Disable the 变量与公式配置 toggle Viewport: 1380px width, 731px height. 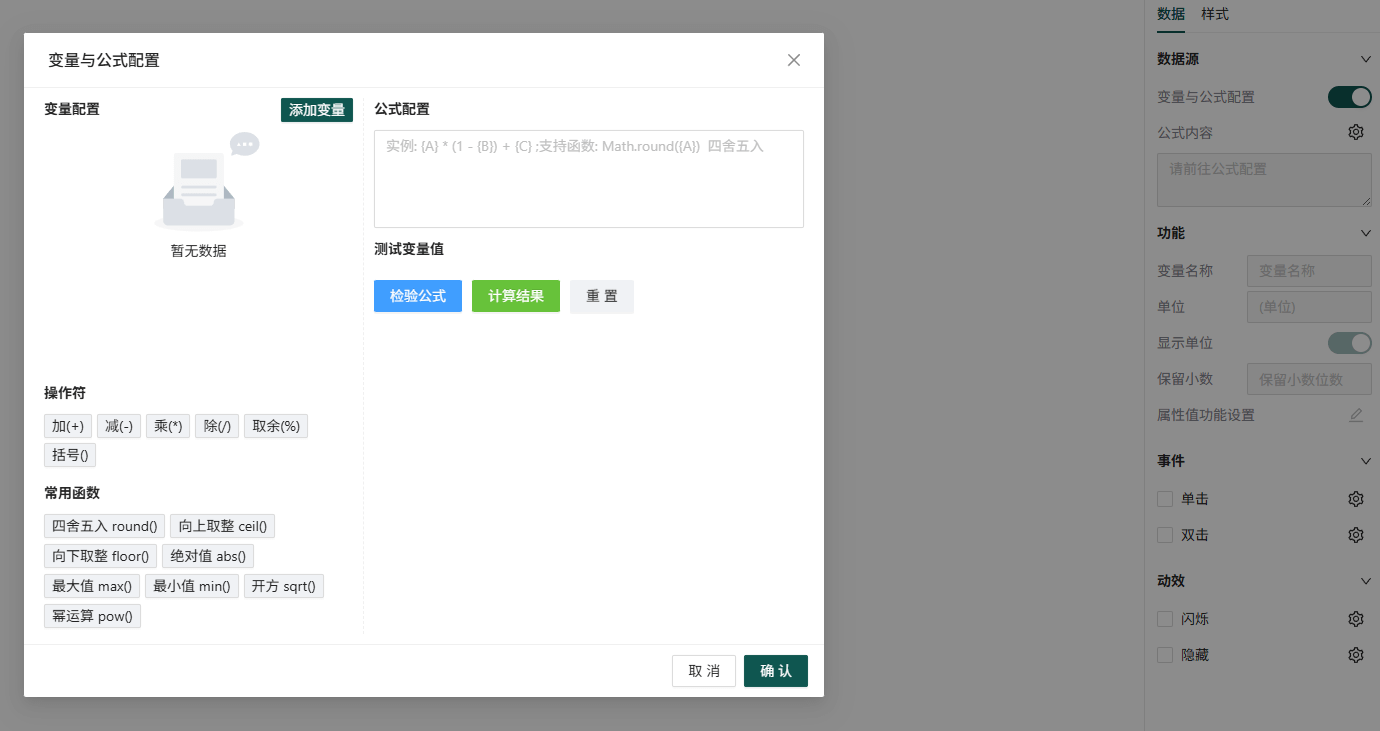[x=1349, y=95]
